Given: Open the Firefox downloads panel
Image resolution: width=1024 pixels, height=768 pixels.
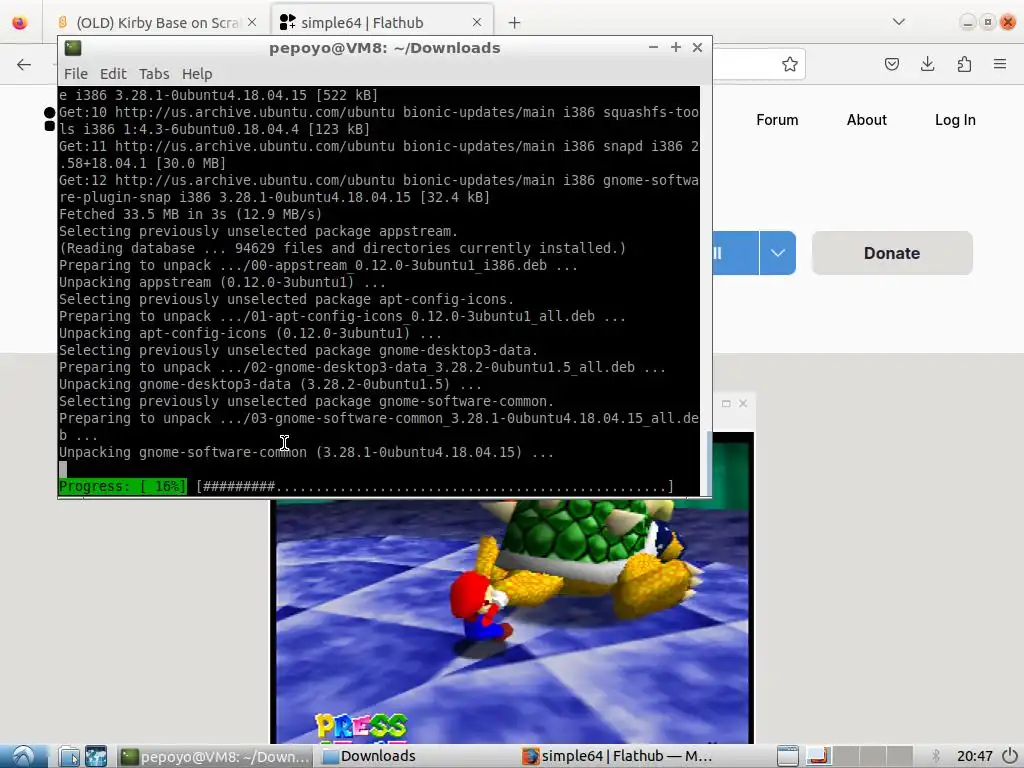Looking at the screenshot, I should click(927, 64).
